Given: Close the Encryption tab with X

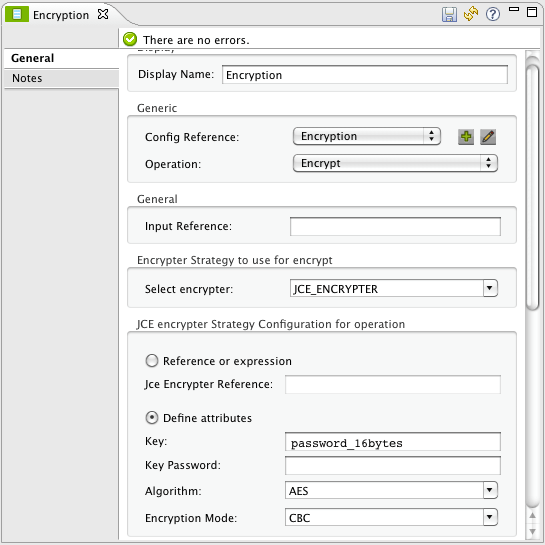Looking at the screenshot, I should pos(103,15).
